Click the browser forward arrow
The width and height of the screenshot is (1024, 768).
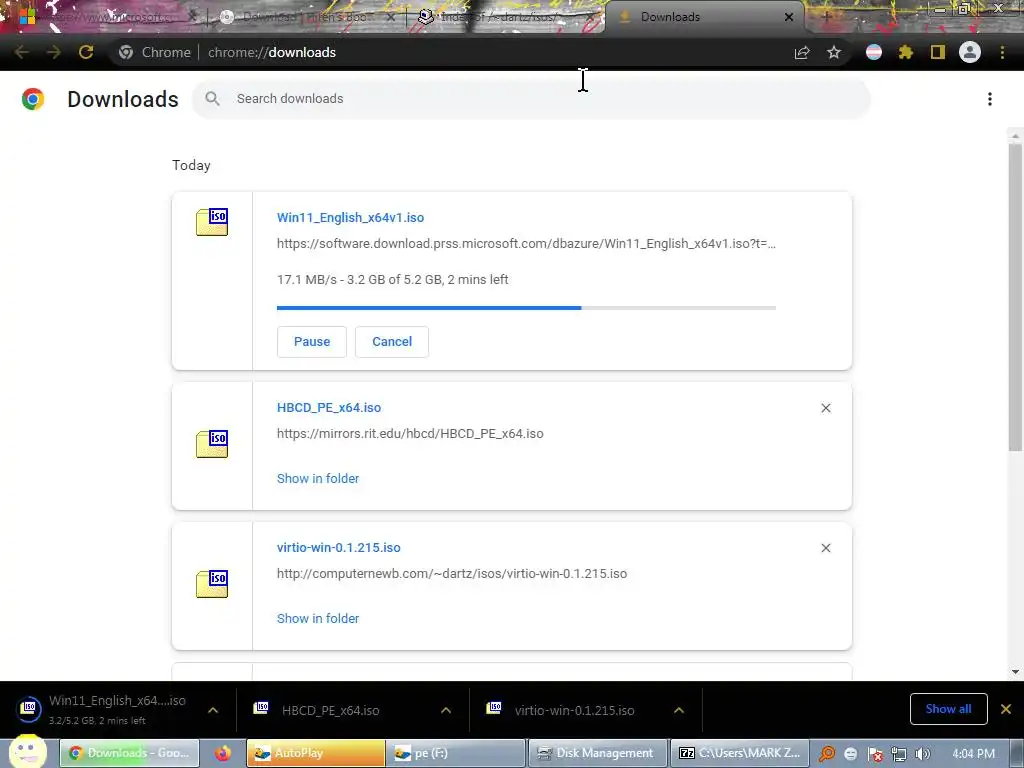pos(54,52)
